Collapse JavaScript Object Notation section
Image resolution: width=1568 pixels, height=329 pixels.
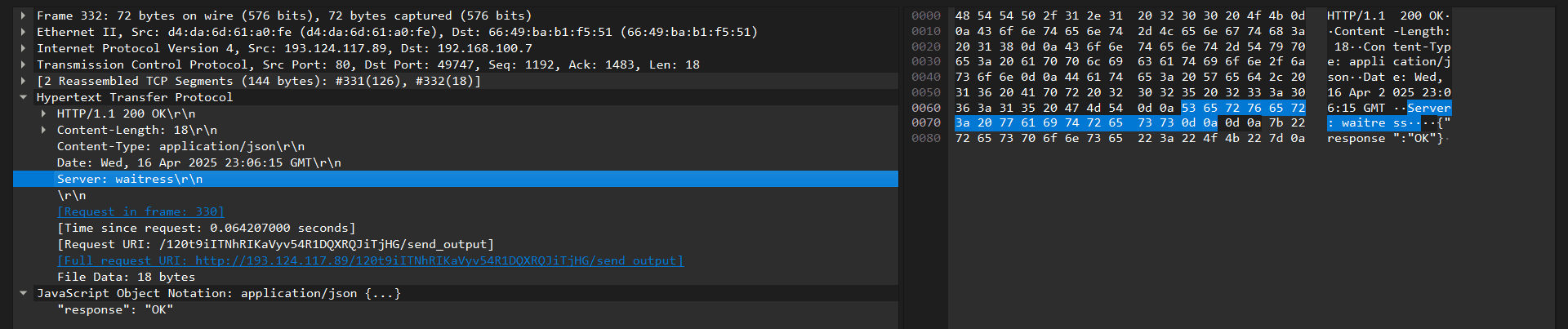point(23,293)
